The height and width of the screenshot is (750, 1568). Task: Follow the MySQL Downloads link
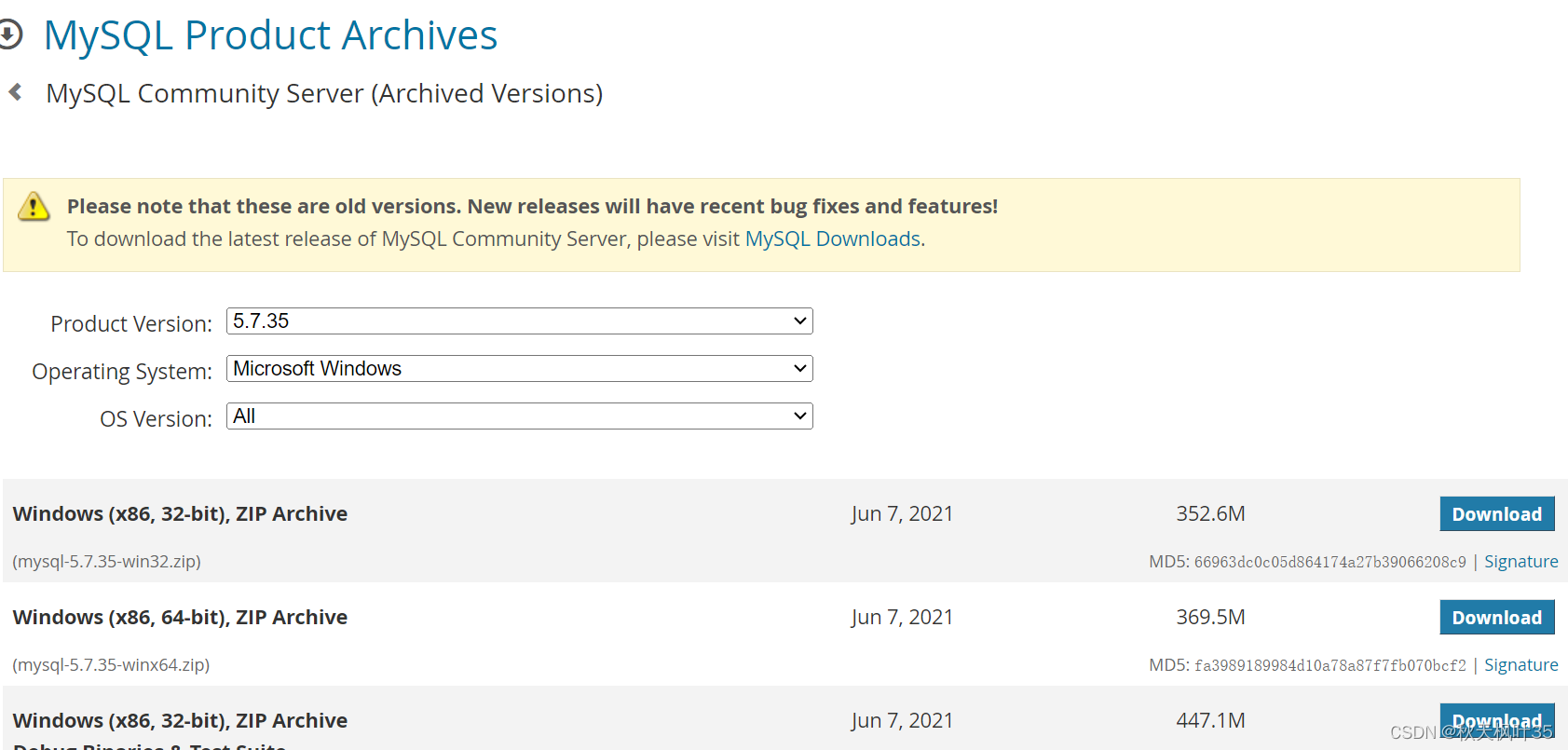click(x=833, y=239)
